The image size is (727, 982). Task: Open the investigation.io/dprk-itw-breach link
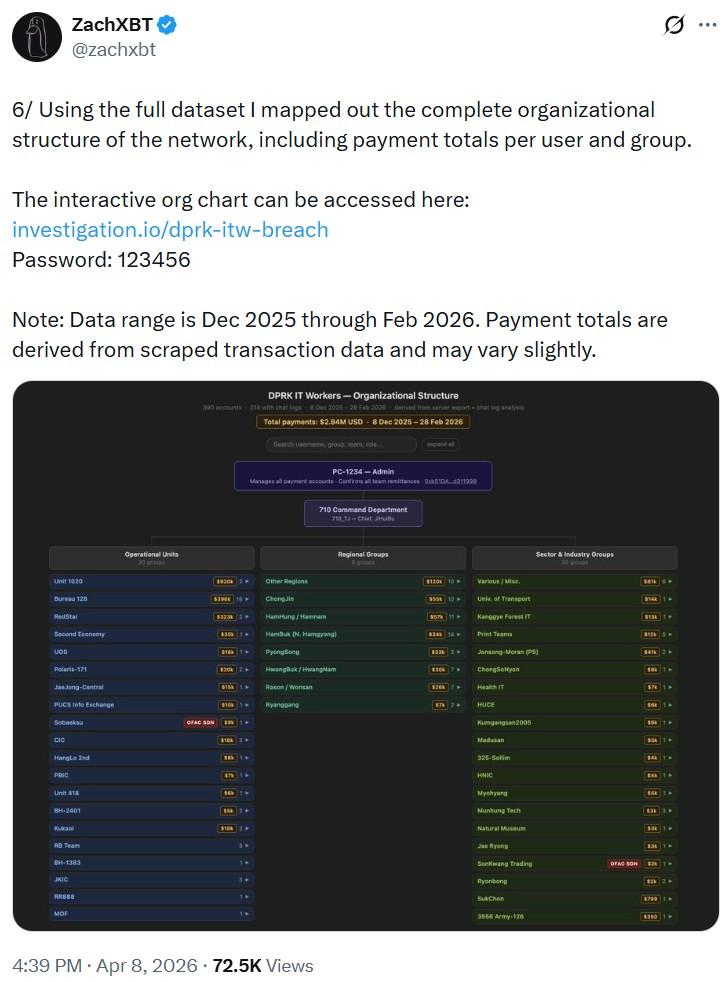pos(168,229)
